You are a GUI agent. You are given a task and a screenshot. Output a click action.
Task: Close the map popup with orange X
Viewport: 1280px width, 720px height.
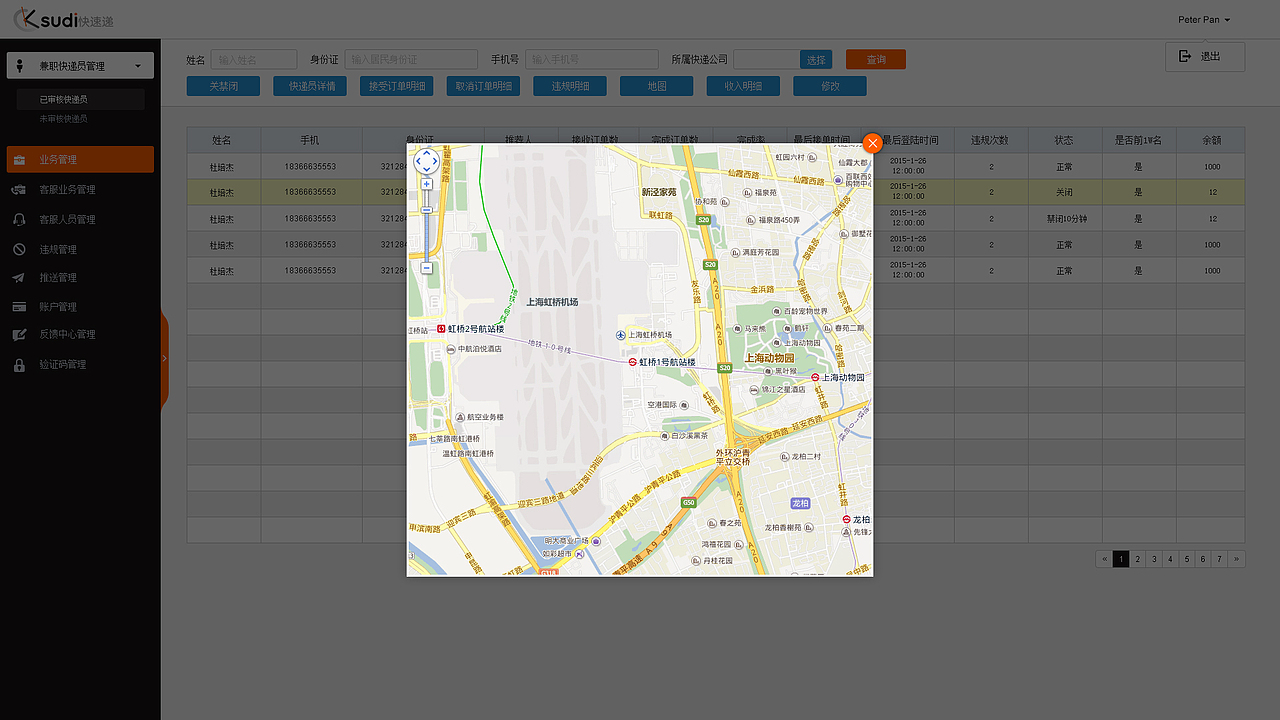[873, 143]
